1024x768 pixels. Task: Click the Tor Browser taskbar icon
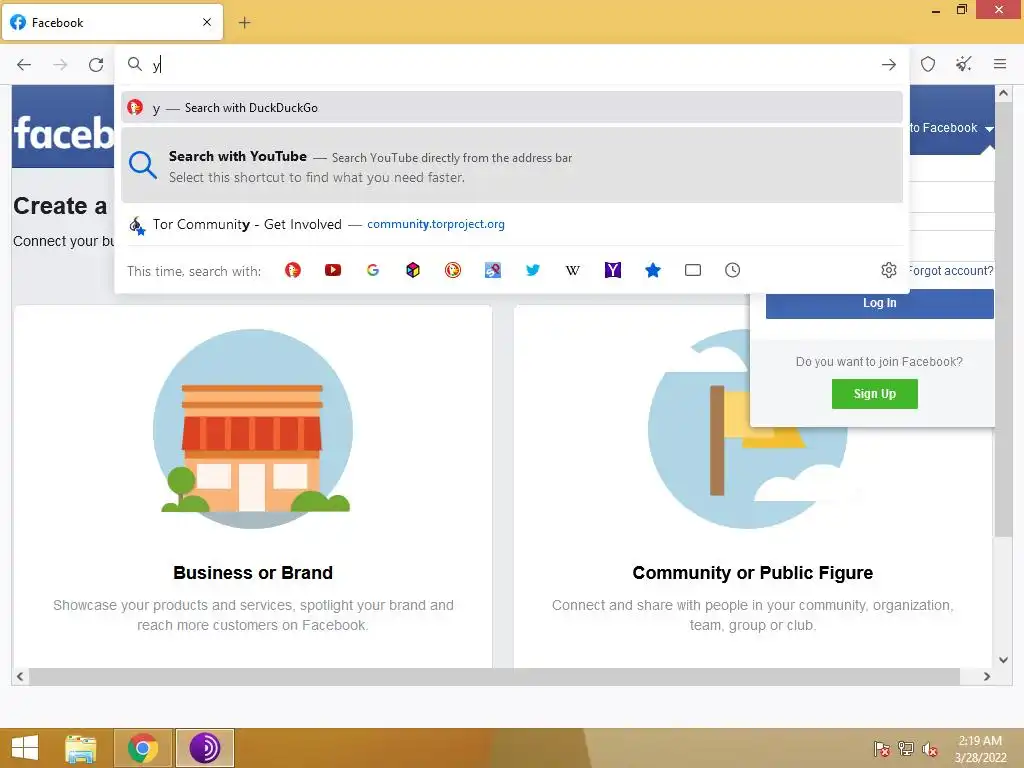(204, 748)
